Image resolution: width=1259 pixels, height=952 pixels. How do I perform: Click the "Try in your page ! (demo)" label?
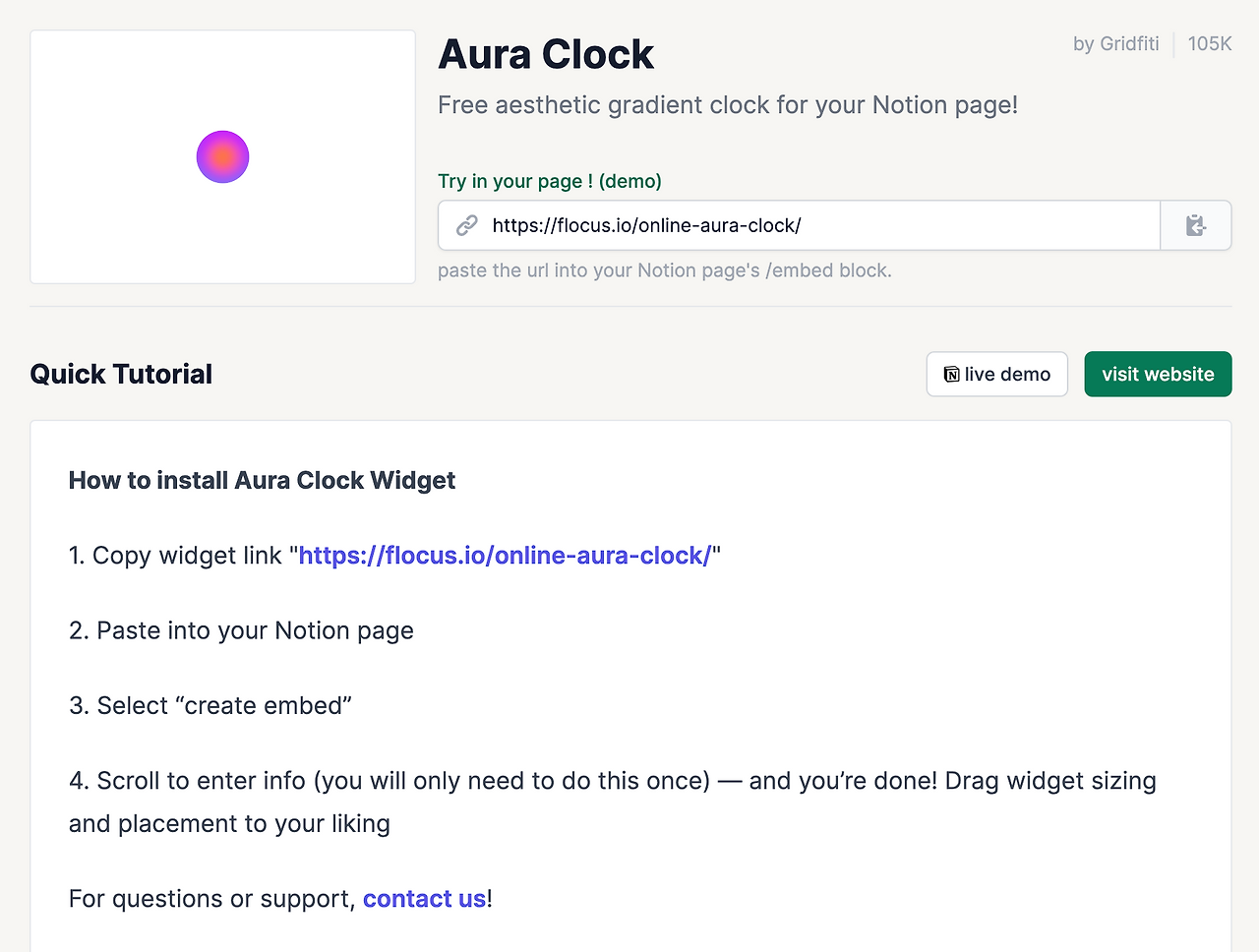point(549,181)
